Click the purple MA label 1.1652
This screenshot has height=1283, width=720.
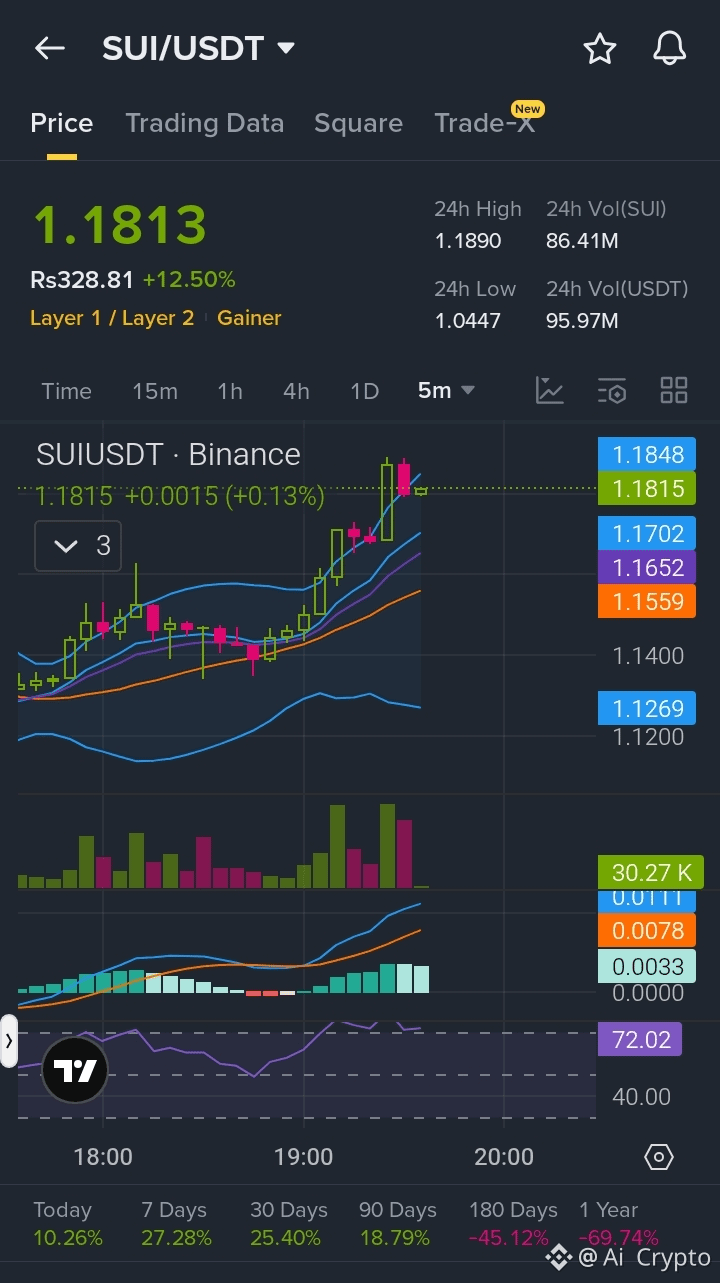648,567
